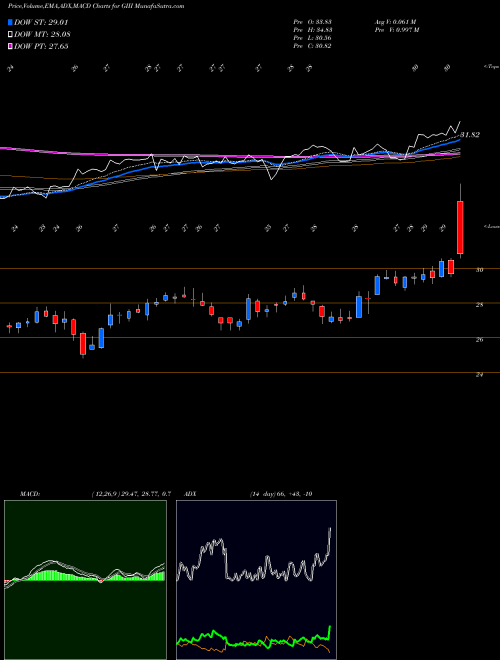This screenshot has width=500, height=660.
Task: Click the 'Pre V: 0.997 M' volume text
Action: click(397, 30)
